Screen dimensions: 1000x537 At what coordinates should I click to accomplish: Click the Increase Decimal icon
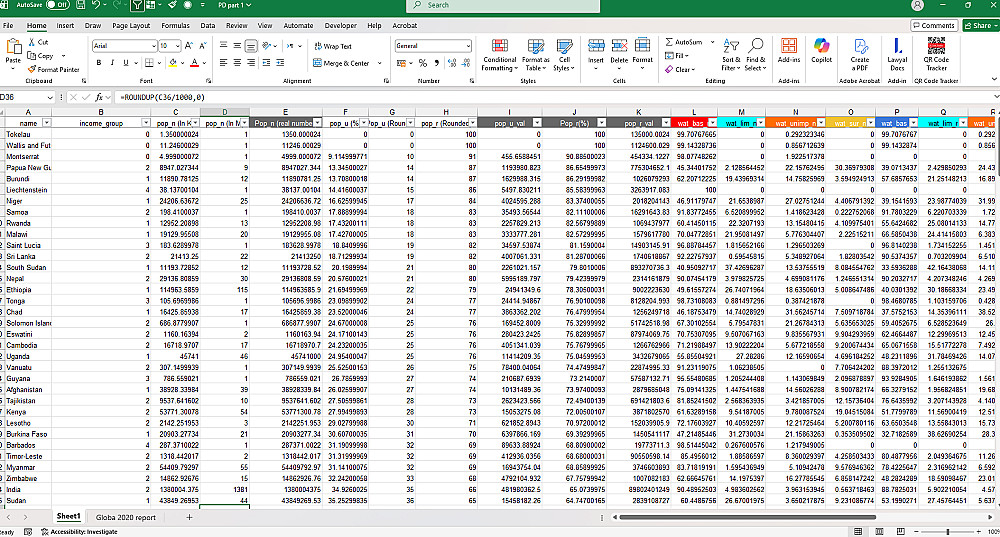coord(452,63)
